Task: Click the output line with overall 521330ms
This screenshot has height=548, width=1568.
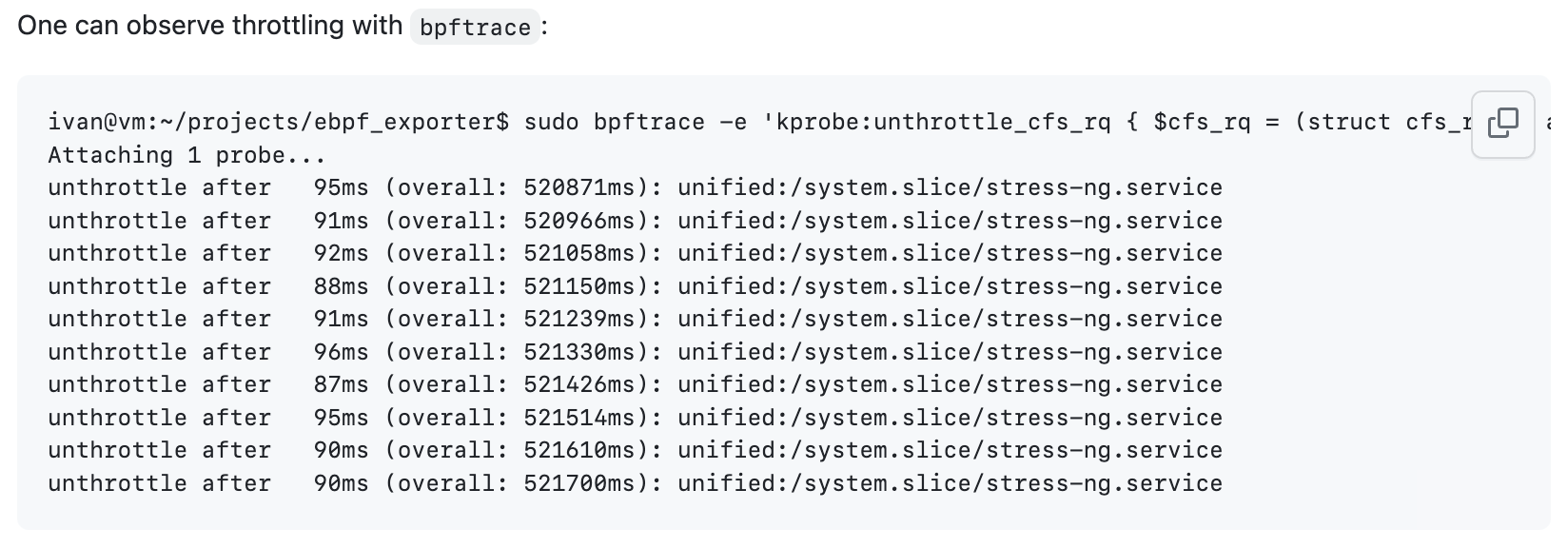Action: 636,352
